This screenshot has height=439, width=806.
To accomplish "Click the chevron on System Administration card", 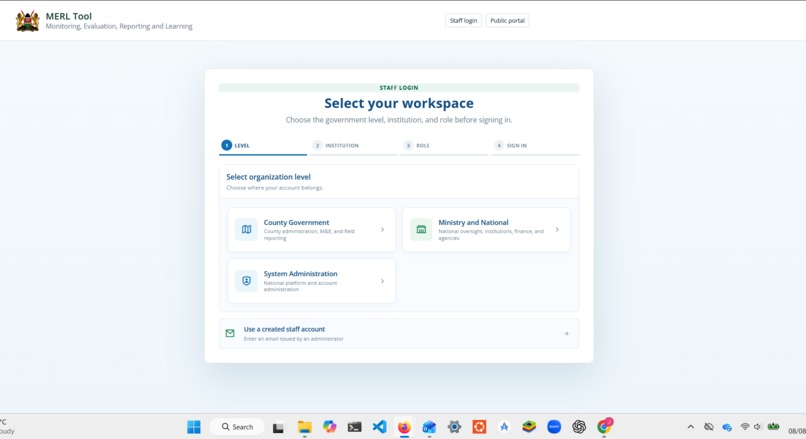I will coord(382,281).
